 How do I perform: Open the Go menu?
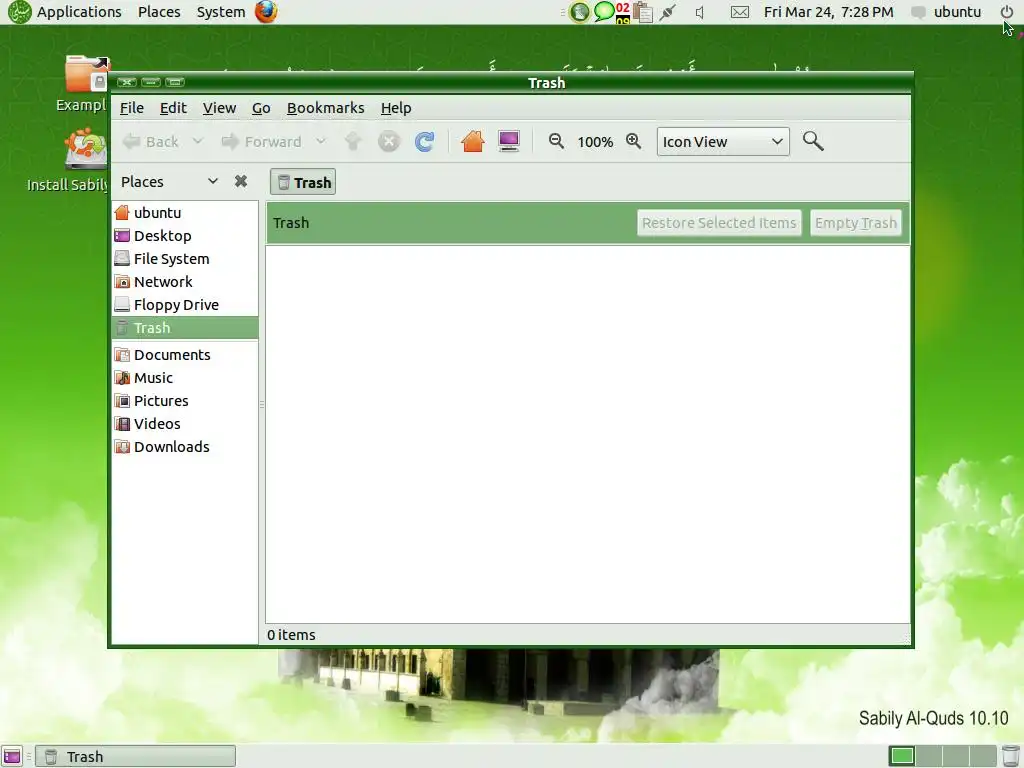click(261, 108)
